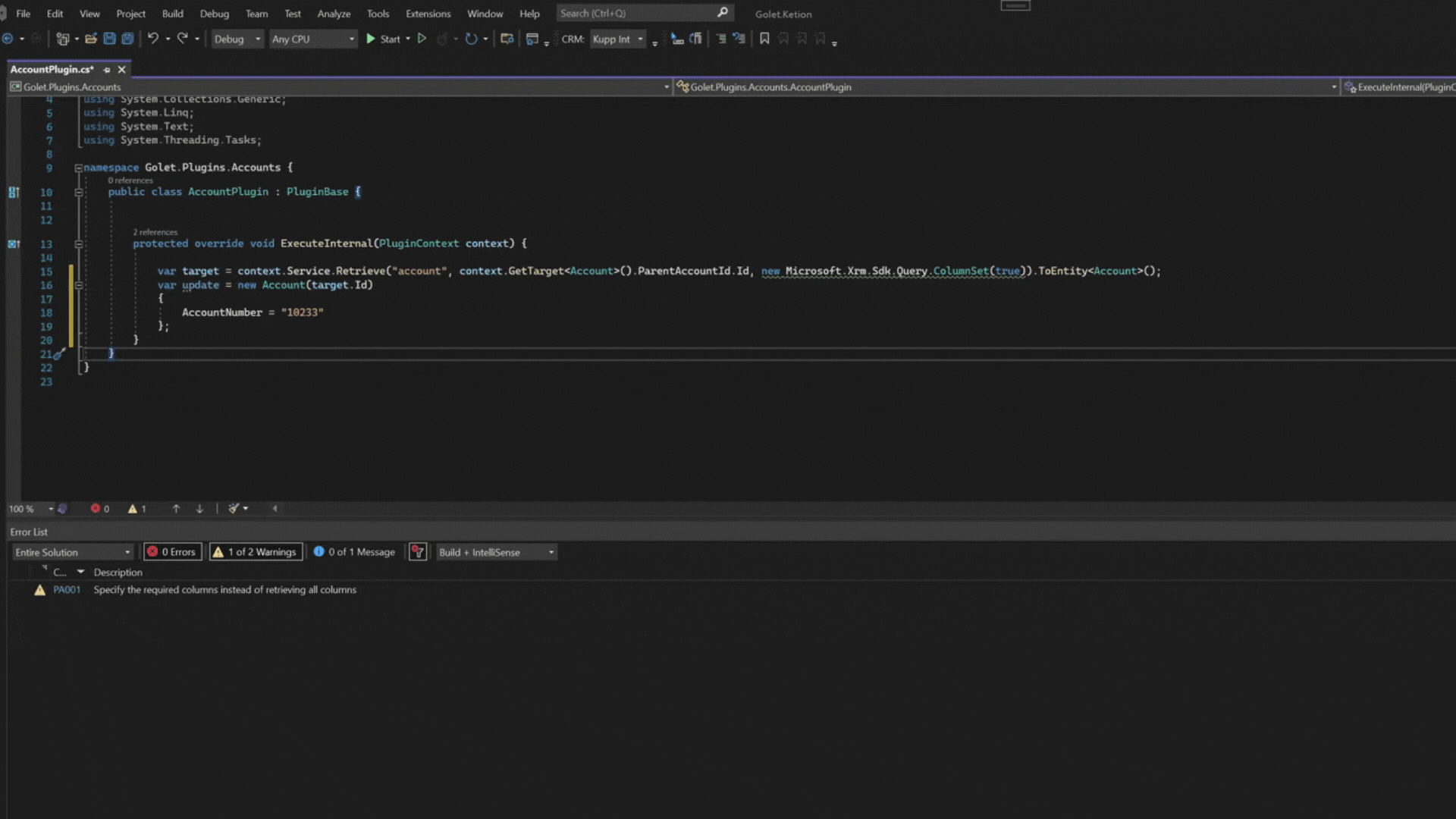
Task: Click the warning count indicator in editor footer
Action: click(137, 509)
